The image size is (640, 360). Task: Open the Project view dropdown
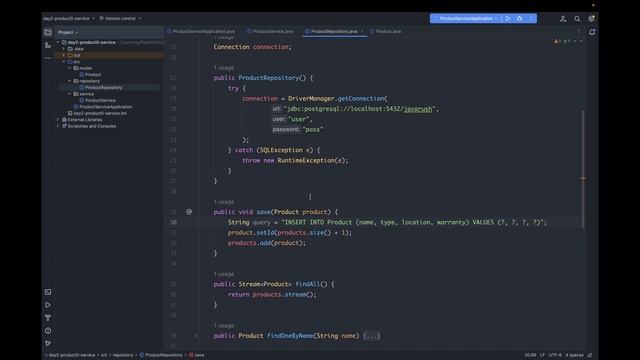coord(68,32)
